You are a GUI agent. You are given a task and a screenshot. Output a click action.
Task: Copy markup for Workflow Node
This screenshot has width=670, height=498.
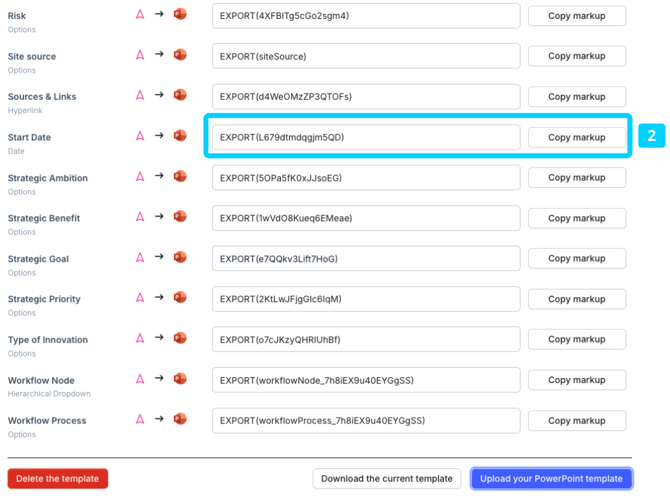pos(577,380)
